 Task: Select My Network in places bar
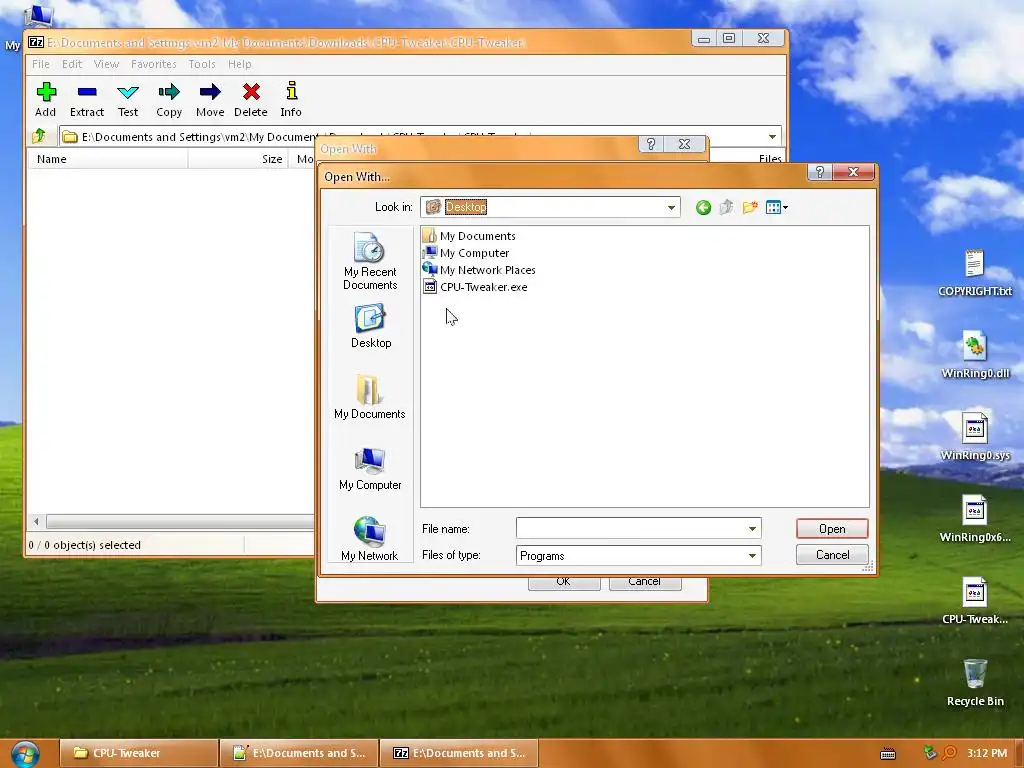[370, 539]
